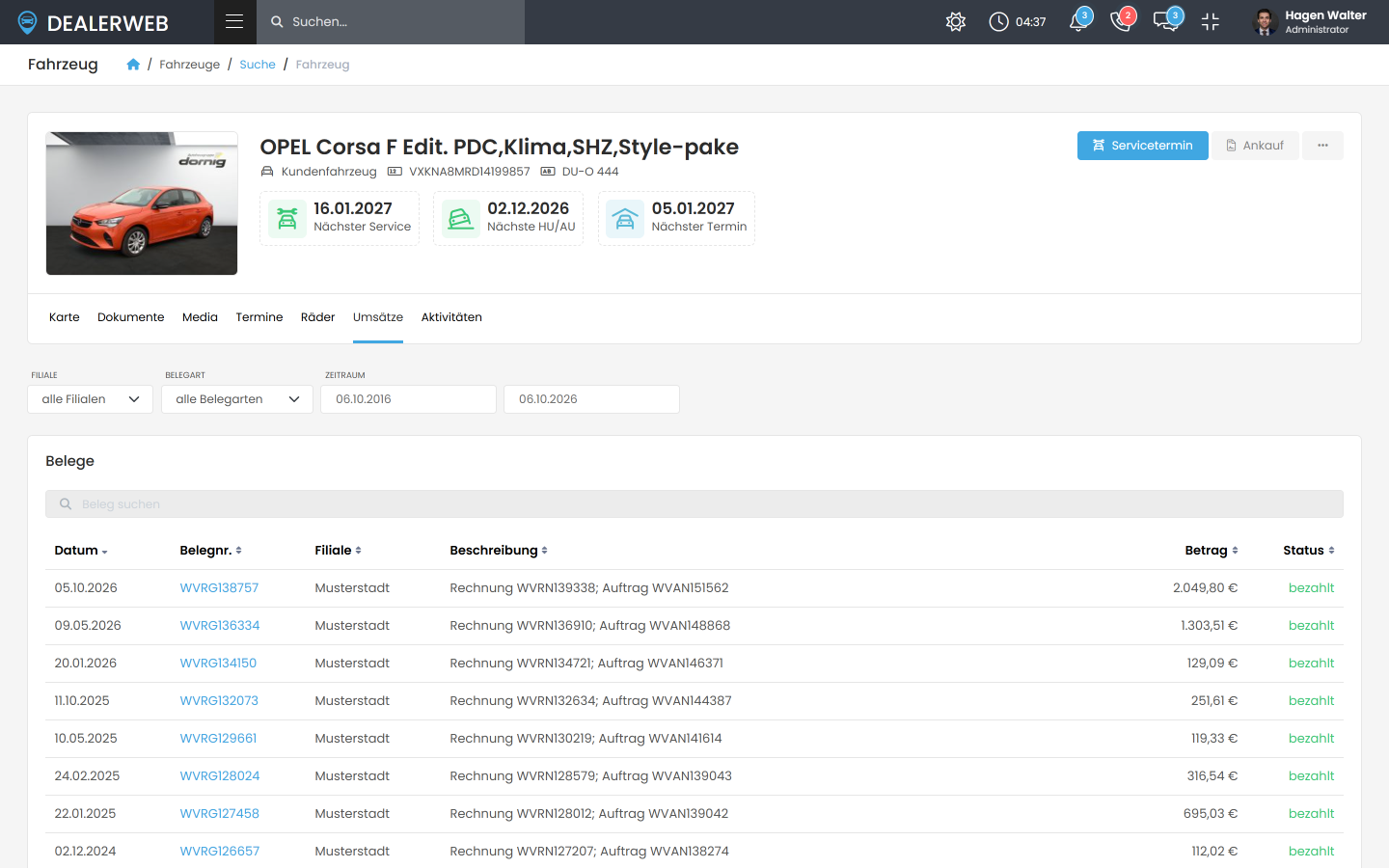The image size is (1389, 868).
Task: Sort table by Betrag column
Action: click(1212, 551)
